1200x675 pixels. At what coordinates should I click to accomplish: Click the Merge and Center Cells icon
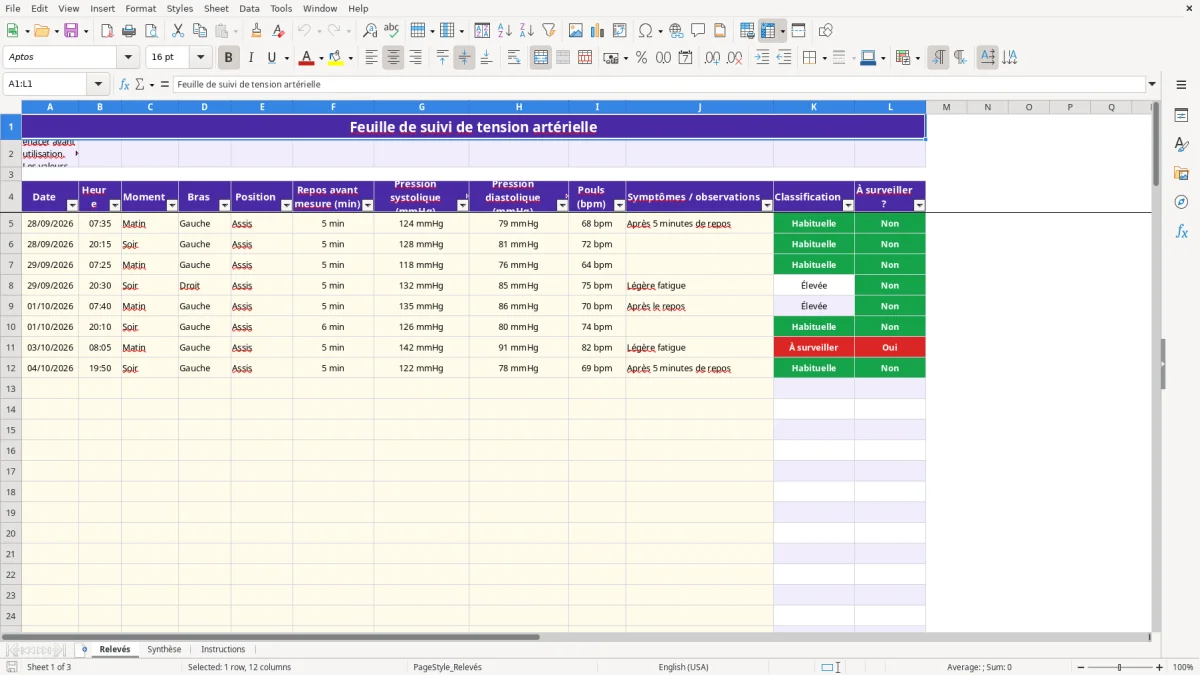click(541, 58)
